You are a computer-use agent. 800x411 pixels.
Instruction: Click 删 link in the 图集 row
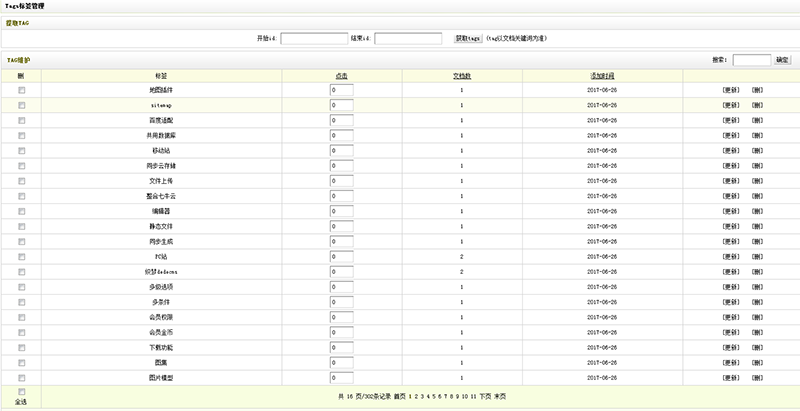click(757, 363)
